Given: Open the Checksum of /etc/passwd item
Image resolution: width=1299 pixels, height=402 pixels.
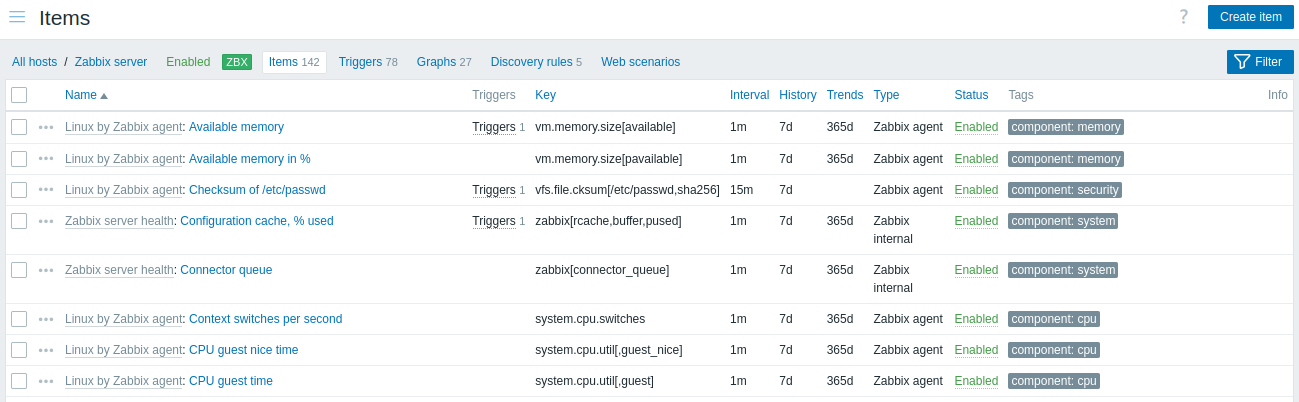Looking at the screenshot, I should point(257,190).
